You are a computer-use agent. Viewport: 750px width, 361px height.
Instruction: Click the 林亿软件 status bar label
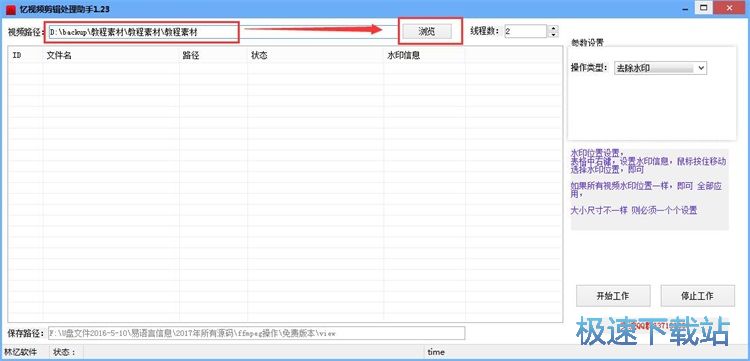[18, 352]
